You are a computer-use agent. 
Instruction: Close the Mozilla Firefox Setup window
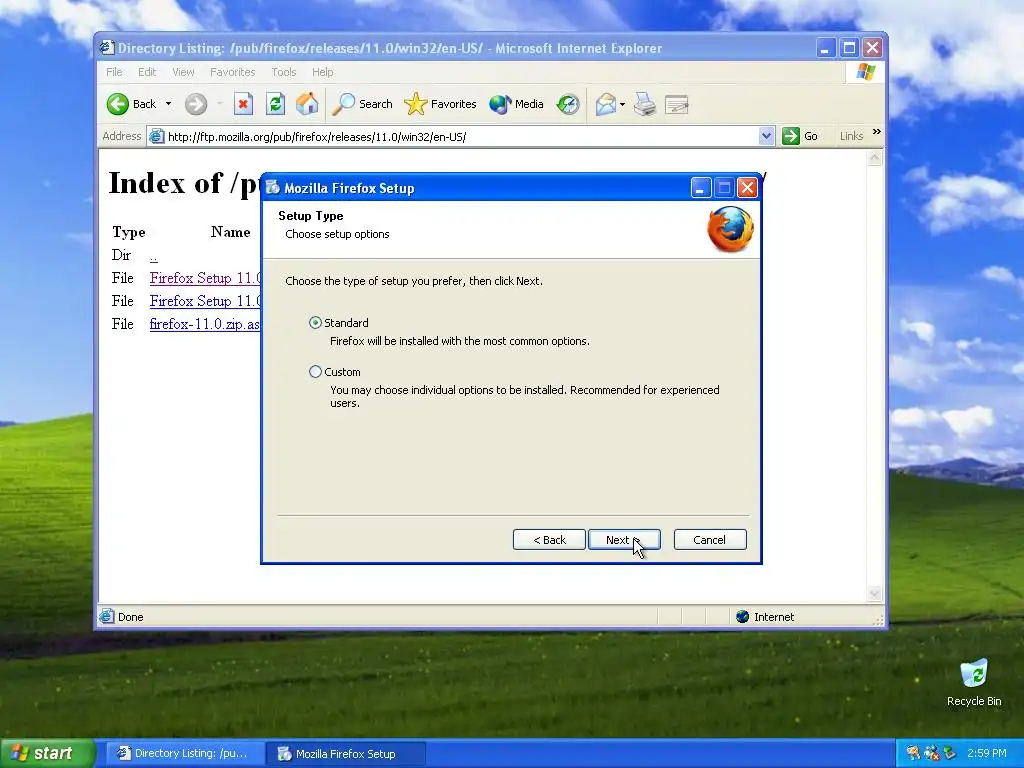[747, 188]
